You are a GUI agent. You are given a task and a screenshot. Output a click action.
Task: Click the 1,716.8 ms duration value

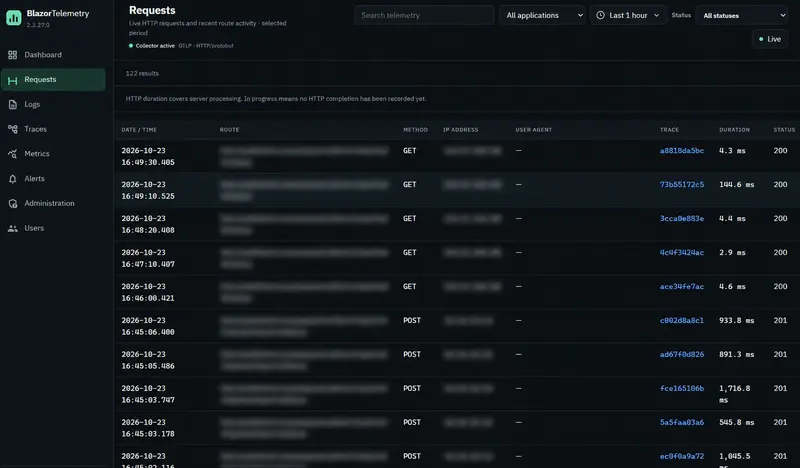pos(735,394)
